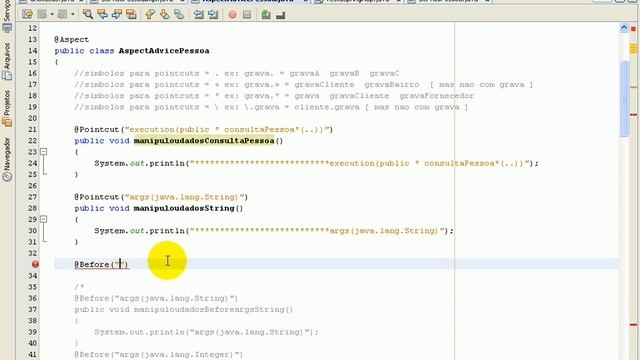
Task: Place cursor inside @Before quotes
Action: [x=120, y=264]
